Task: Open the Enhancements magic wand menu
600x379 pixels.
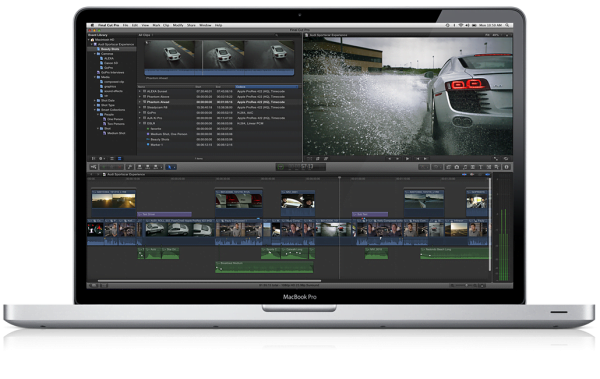Action: [x=424, y=167]
